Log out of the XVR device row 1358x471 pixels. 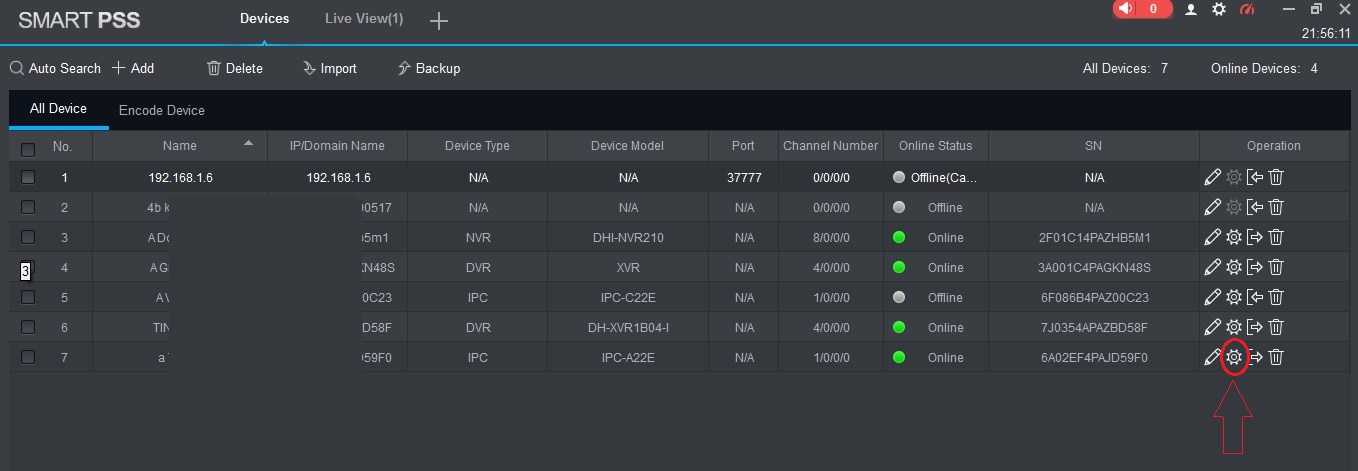click(1255, 267)
